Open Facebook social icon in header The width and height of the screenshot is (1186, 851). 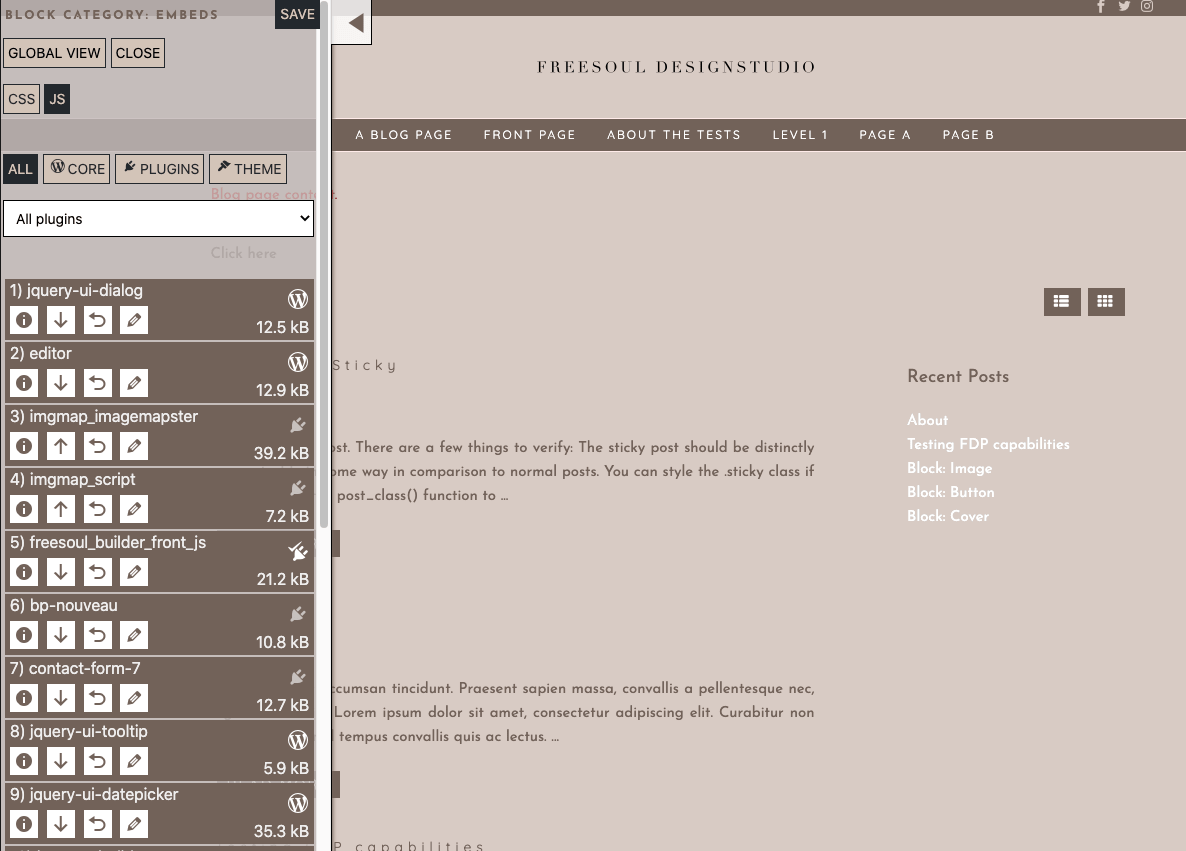(1101, 7)
